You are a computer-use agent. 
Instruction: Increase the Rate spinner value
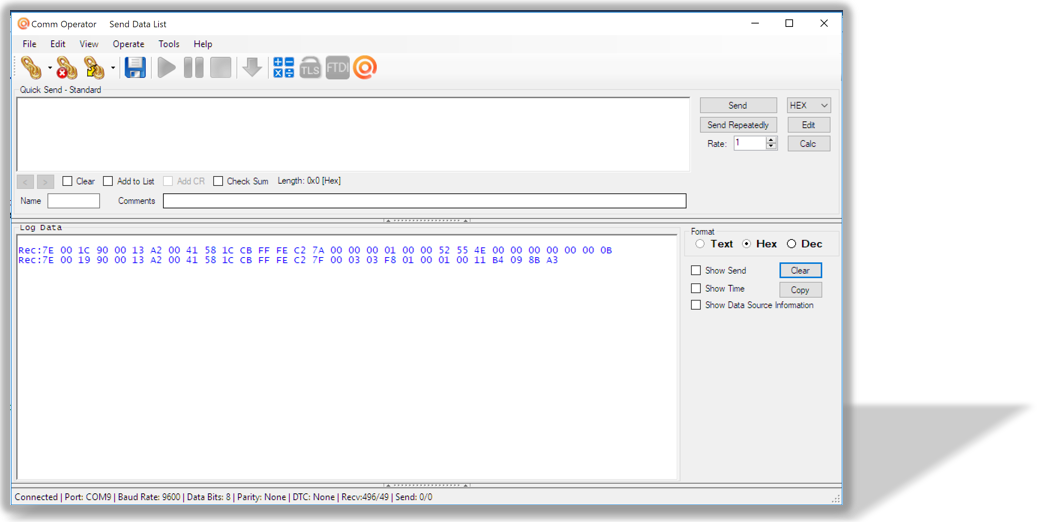pos(771,140)
